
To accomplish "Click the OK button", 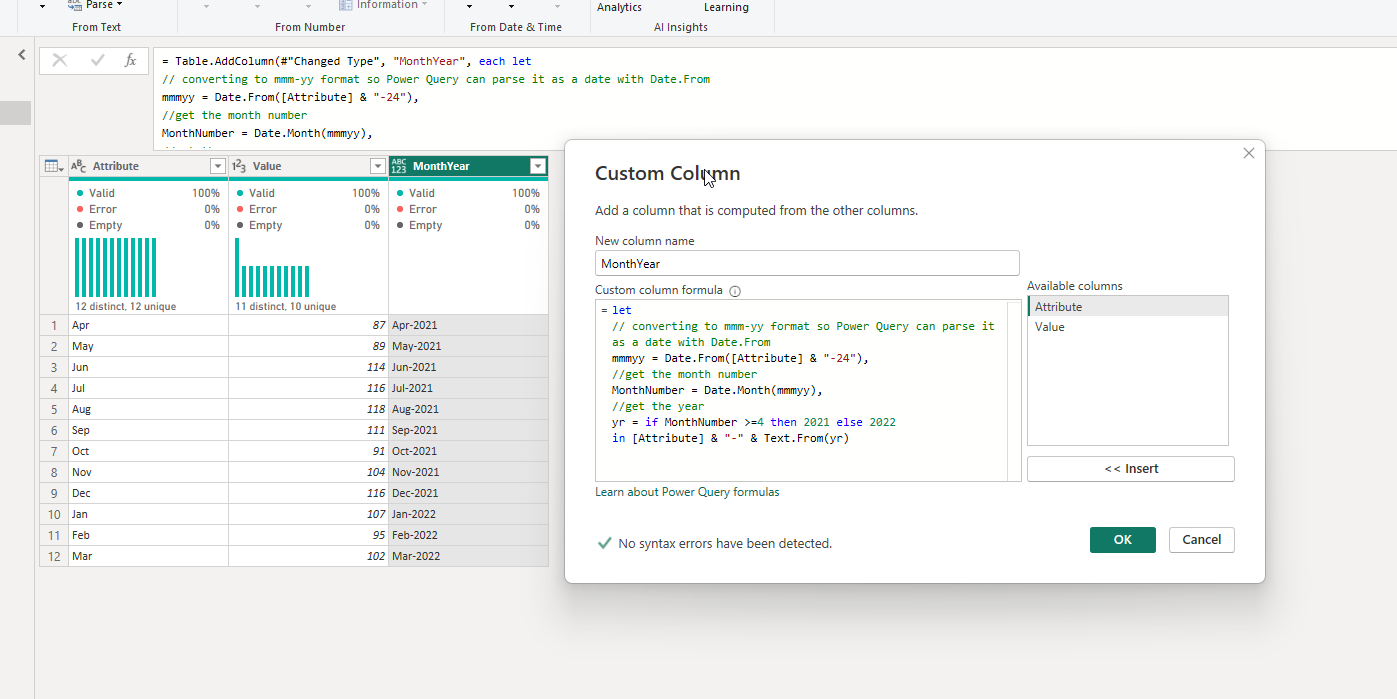I will (x=1123, y=540).
